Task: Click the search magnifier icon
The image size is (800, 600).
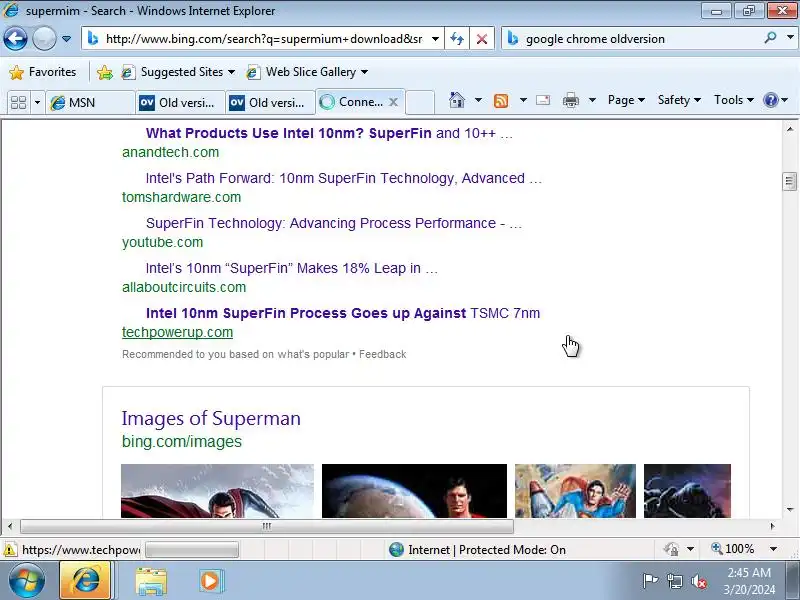Action: [770, 38]
